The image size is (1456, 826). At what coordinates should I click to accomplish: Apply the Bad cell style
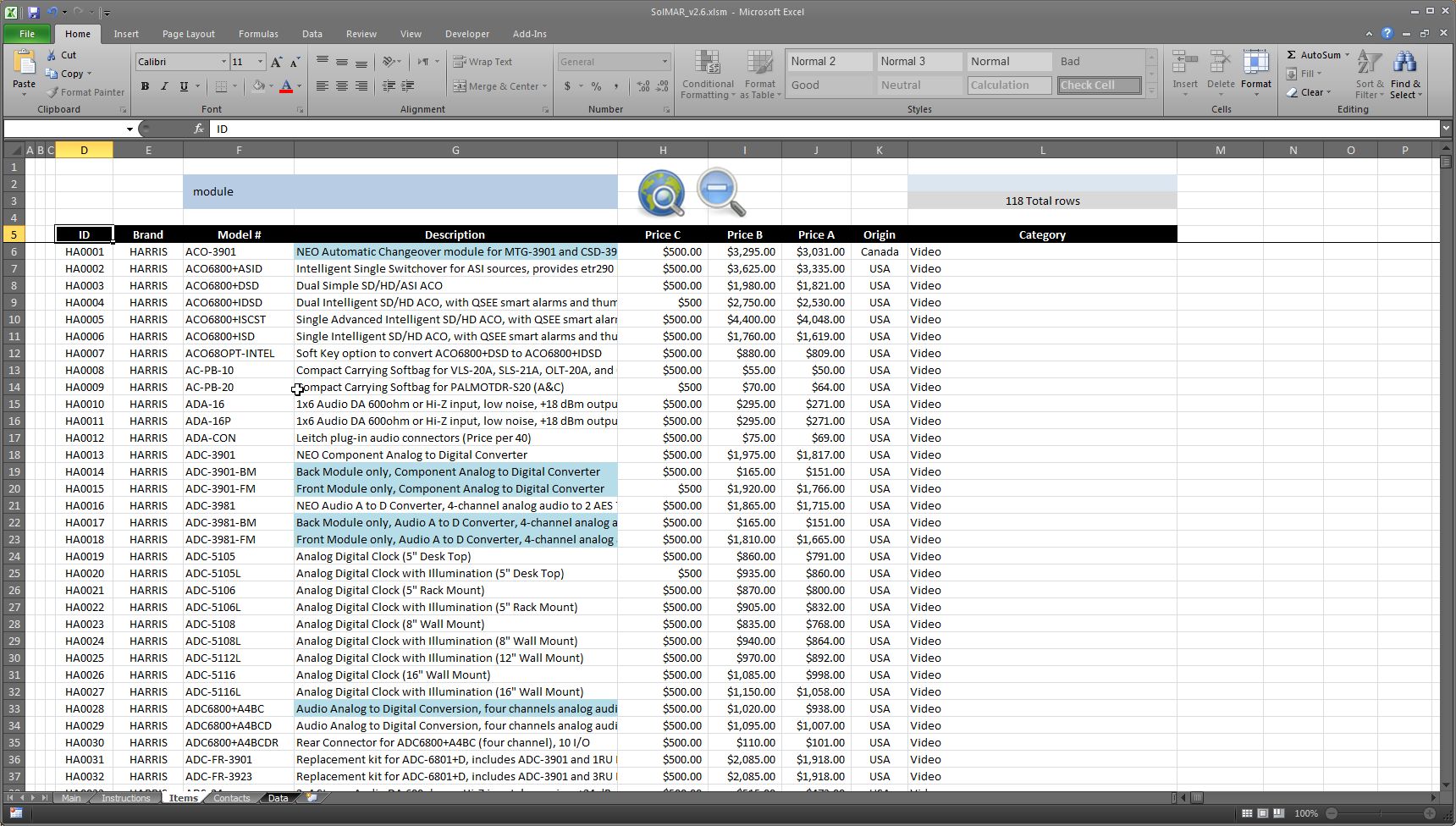(x=1099, y=62)
